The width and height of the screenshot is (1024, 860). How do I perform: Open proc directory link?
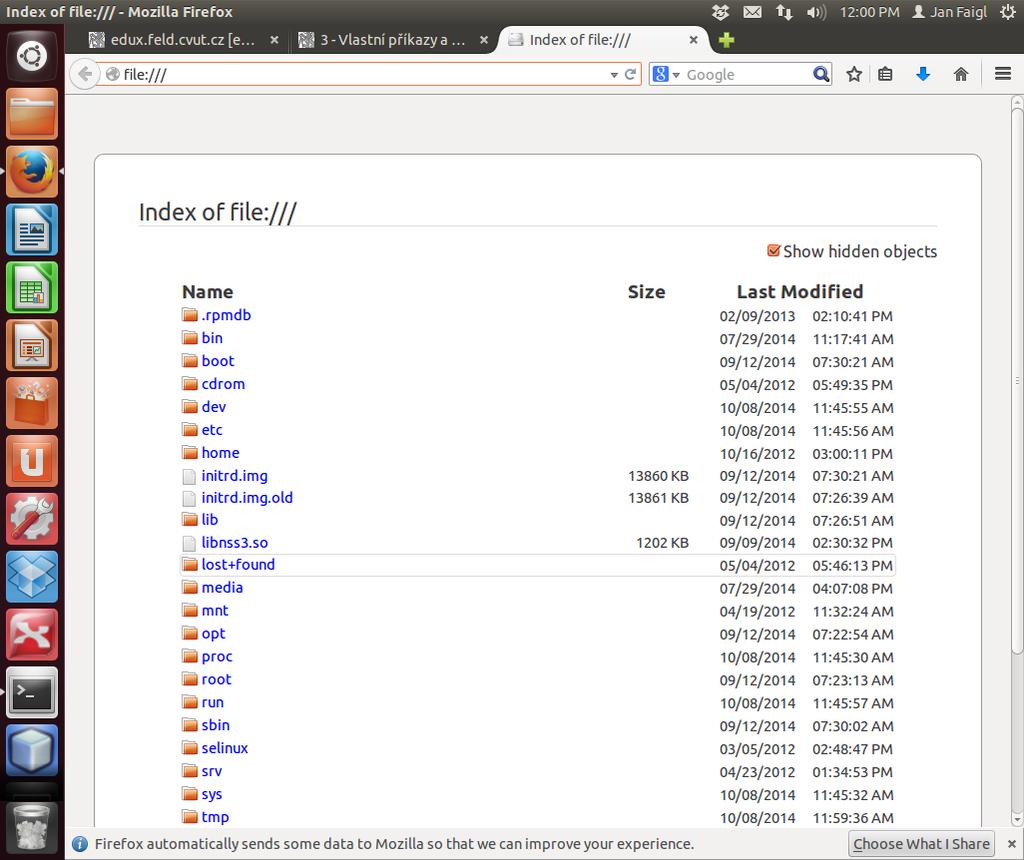click(x=217, y=656)
